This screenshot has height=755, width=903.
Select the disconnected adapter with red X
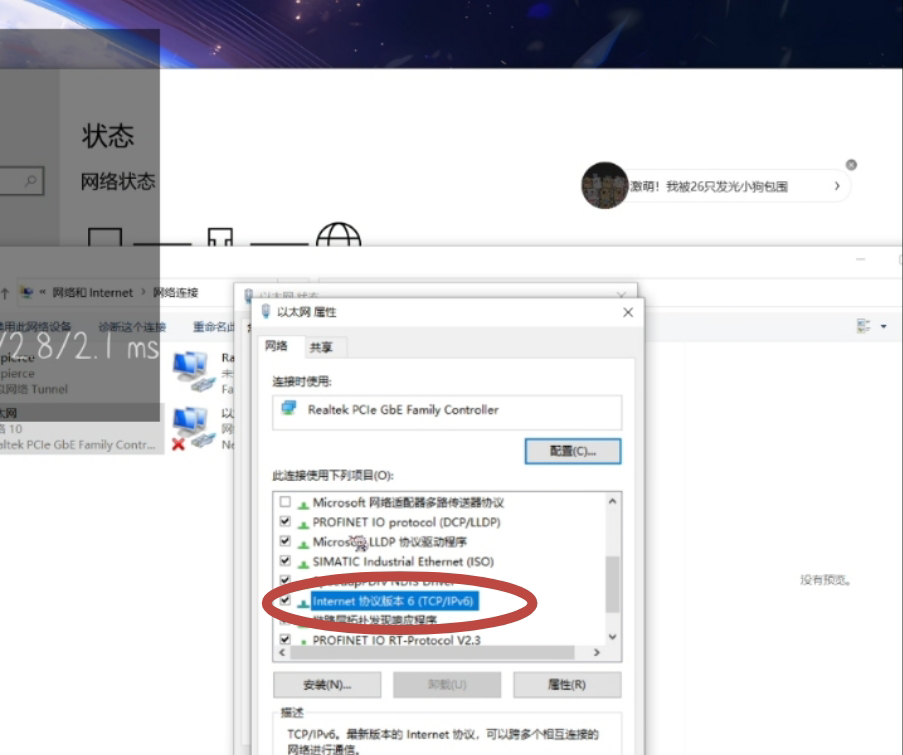192,428
